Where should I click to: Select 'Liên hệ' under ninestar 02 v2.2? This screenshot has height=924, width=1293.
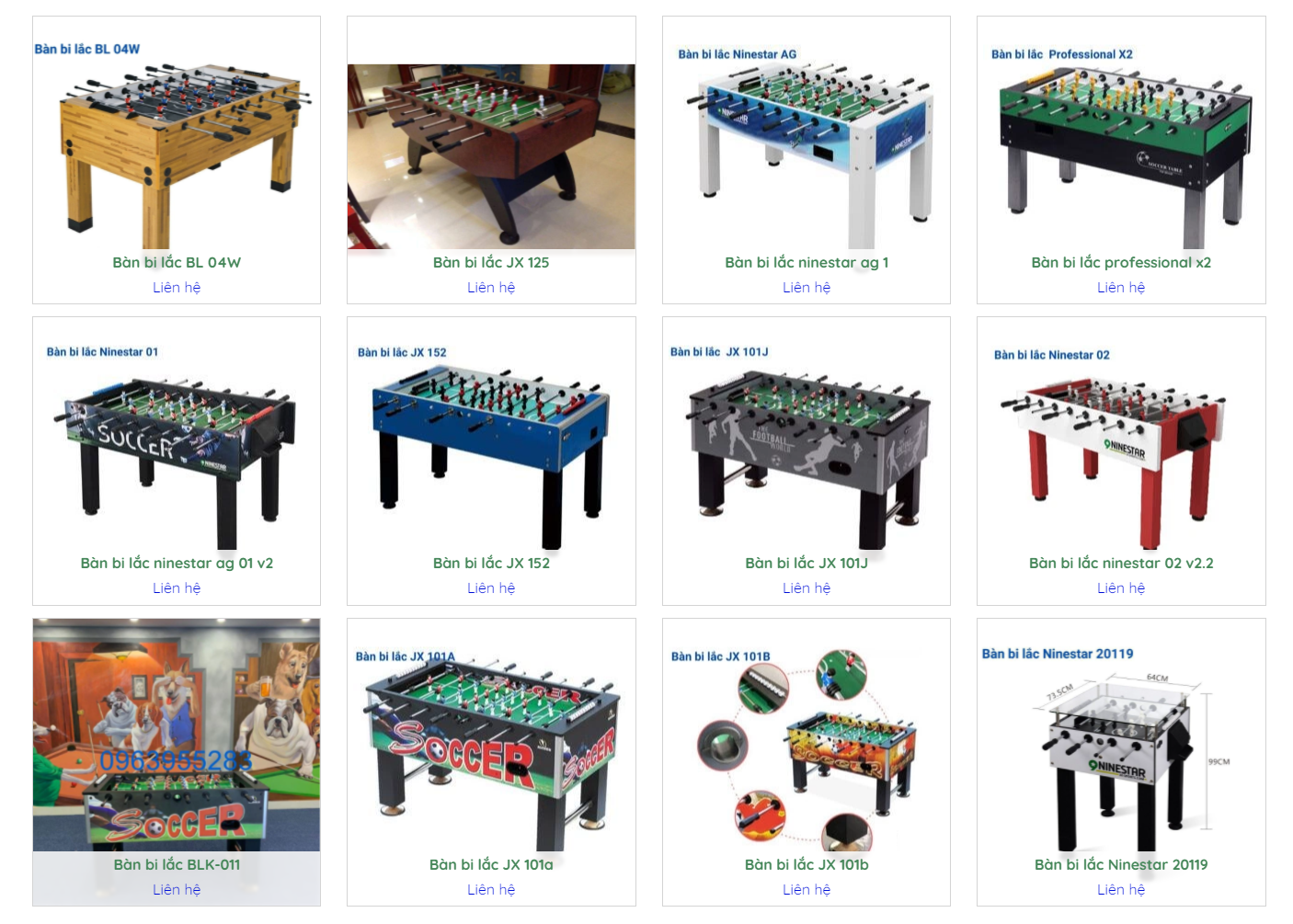(1121, 587)
